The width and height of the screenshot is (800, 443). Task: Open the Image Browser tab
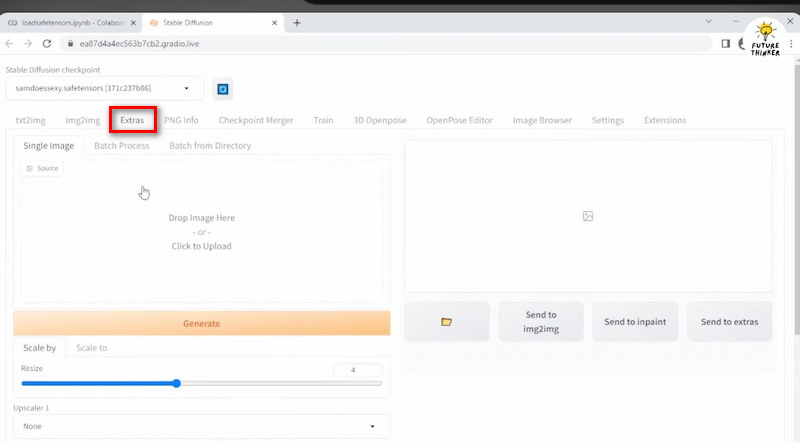[542, 120]
